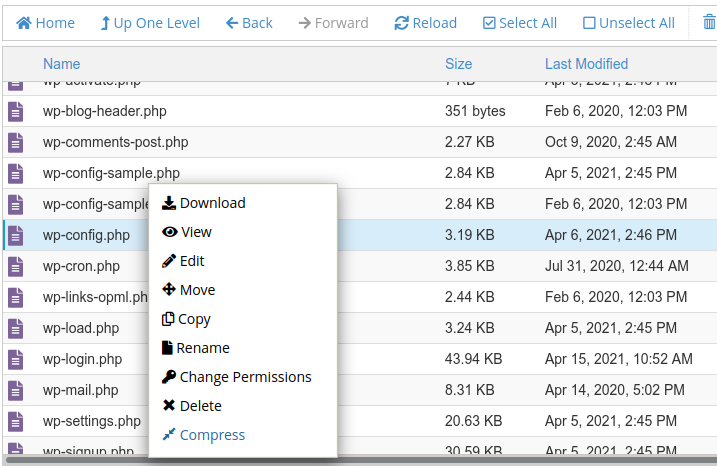This screenshot has height=466, width=717.
Task: Click file icon of wp-blog-header.php
Action: pyautogui.click(x=16, y=111)
